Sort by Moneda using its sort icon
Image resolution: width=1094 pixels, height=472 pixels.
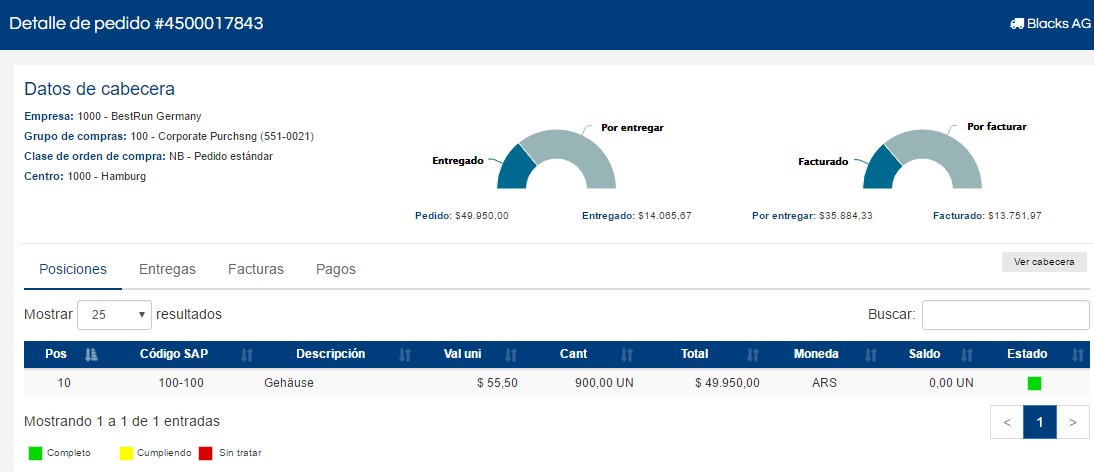(870, 354)
